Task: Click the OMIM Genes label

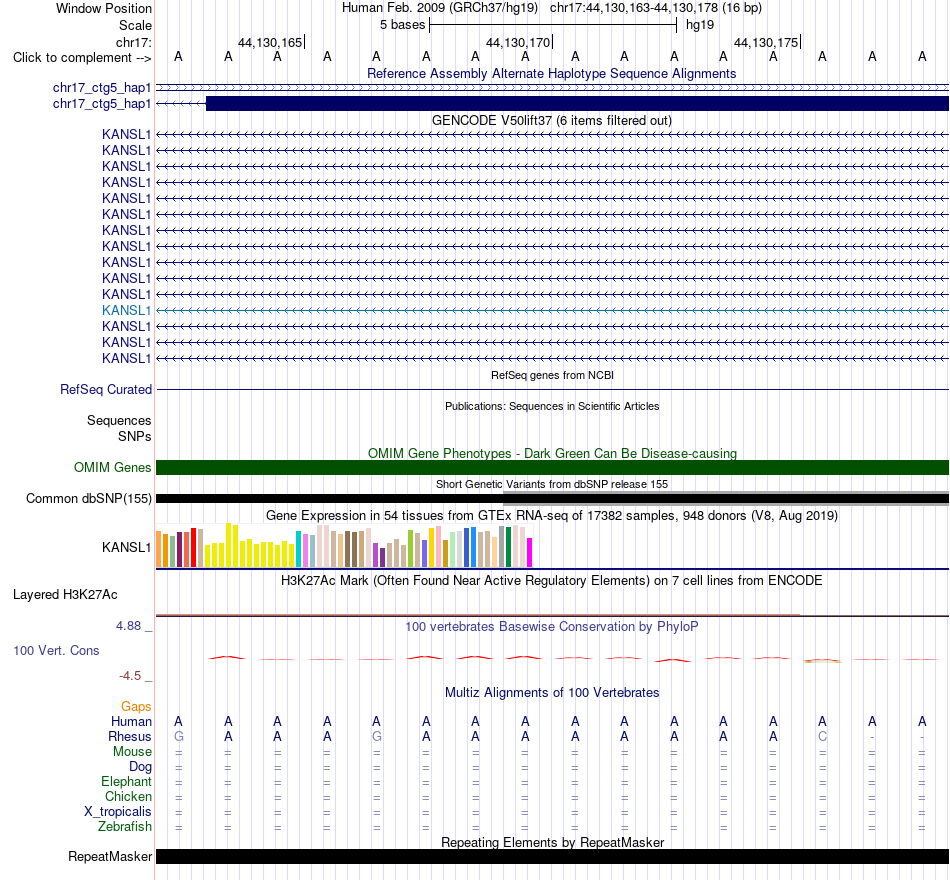Action: pyautogui.click(x=112, y=467)
